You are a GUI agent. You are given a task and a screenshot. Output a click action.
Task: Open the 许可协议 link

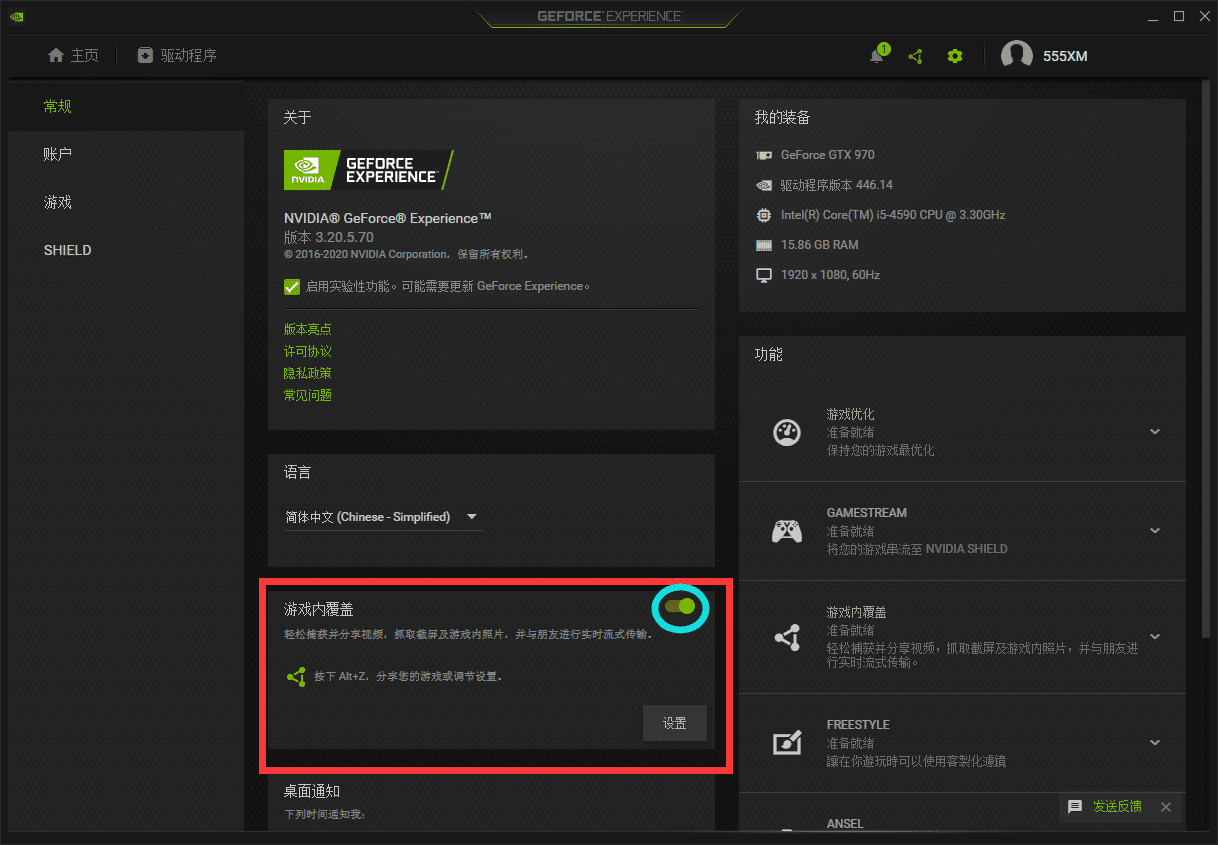pyautogui.click(x=308, y=352)
